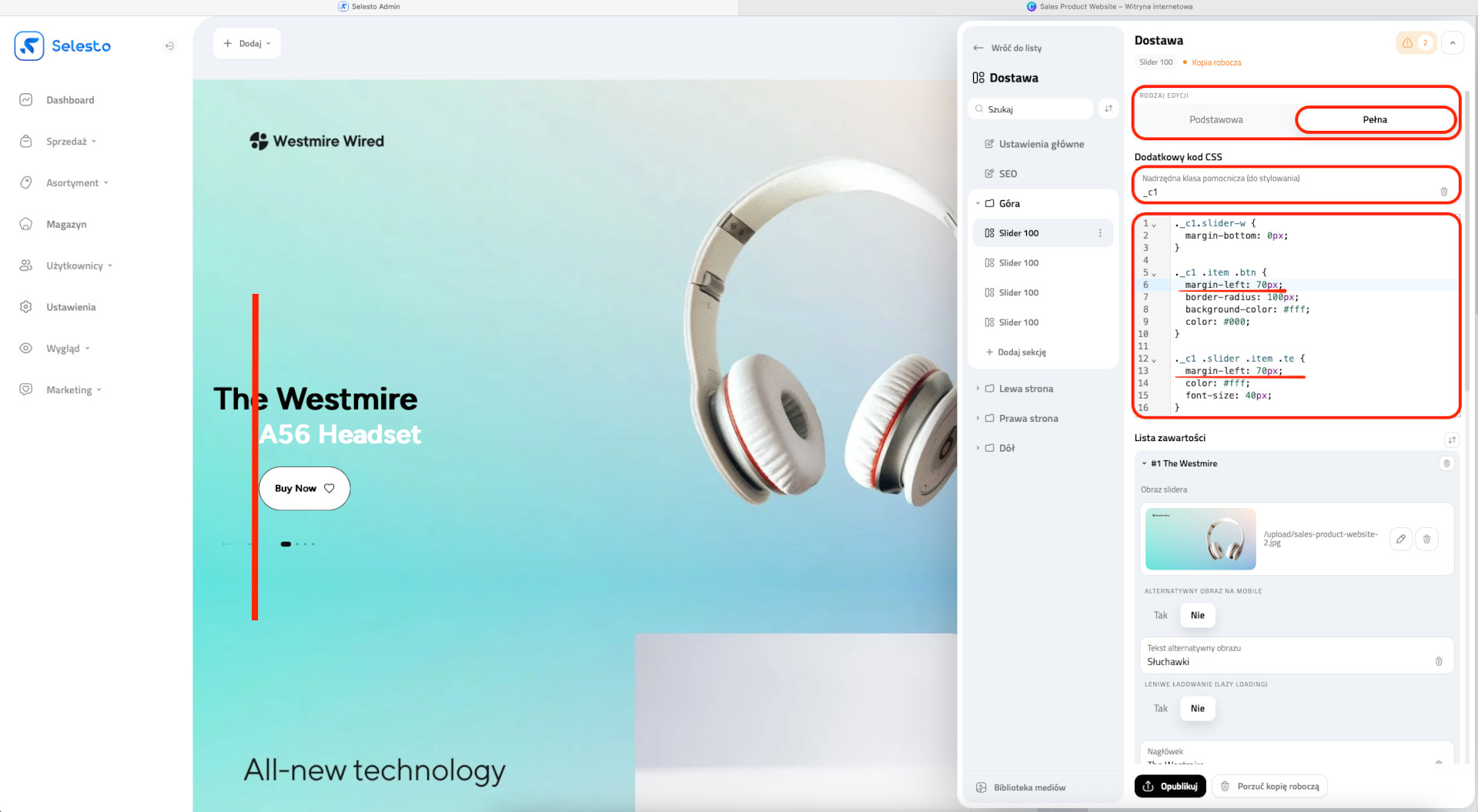Switch to Sales Product Website tab

tap(1109, 7)
